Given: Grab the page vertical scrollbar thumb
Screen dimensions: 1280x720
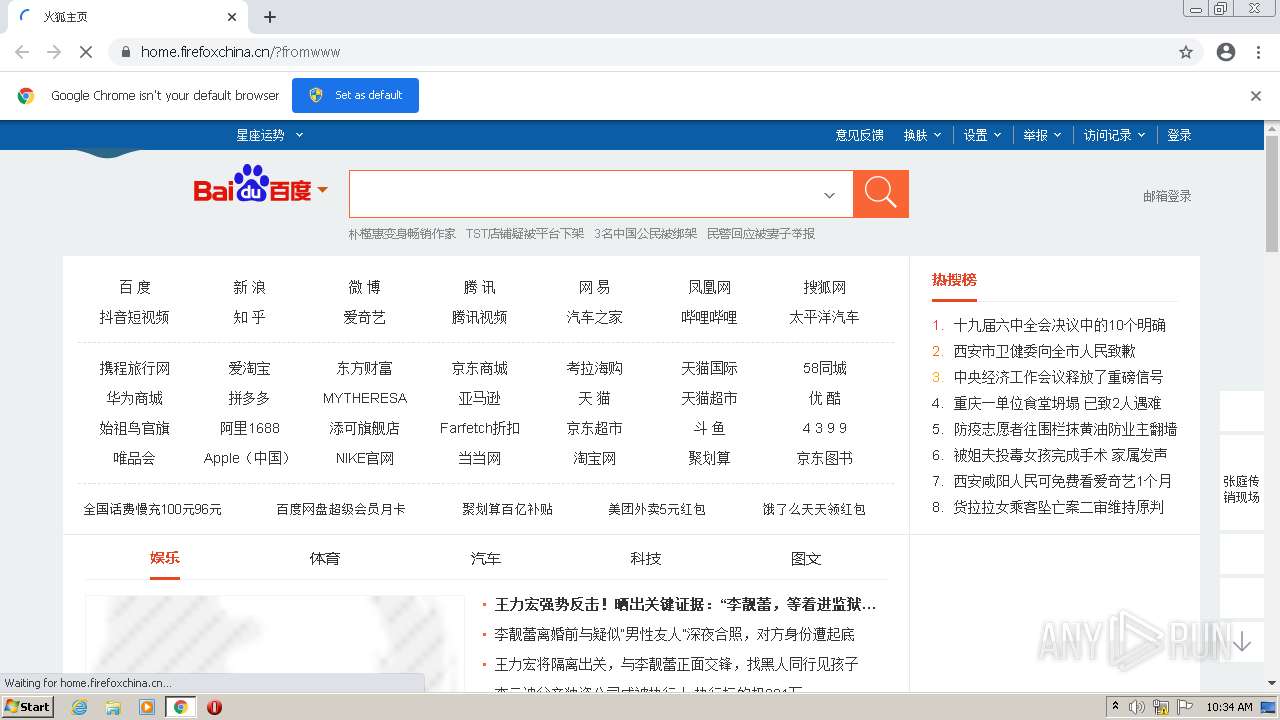Looking at the screenshot, I should point(1272,192).
